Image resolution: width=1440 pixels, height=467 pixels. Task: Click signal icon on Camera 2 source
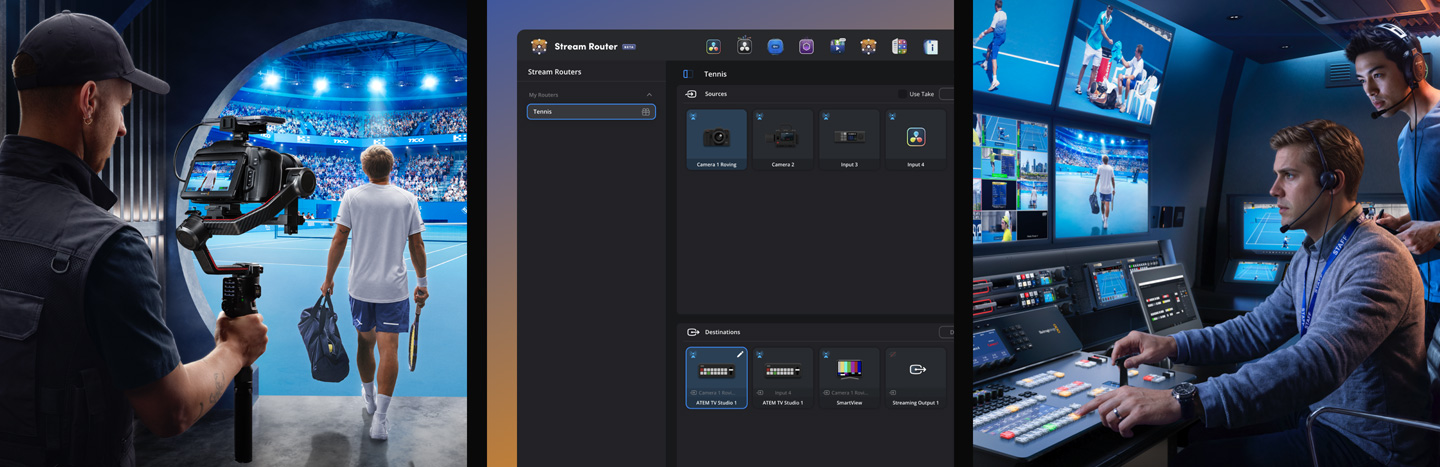pyautogui.click(x=760, y=117)
